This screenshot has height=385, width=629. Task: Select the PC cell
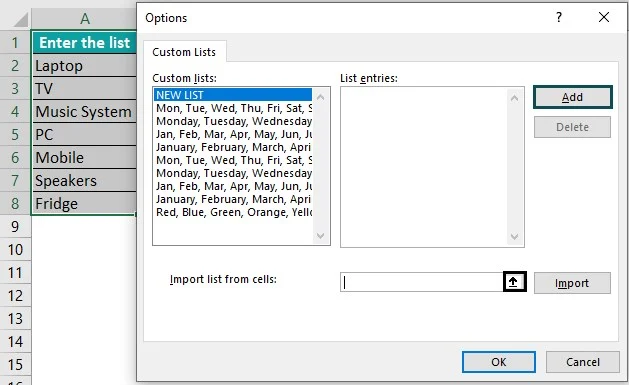[84, 134]
